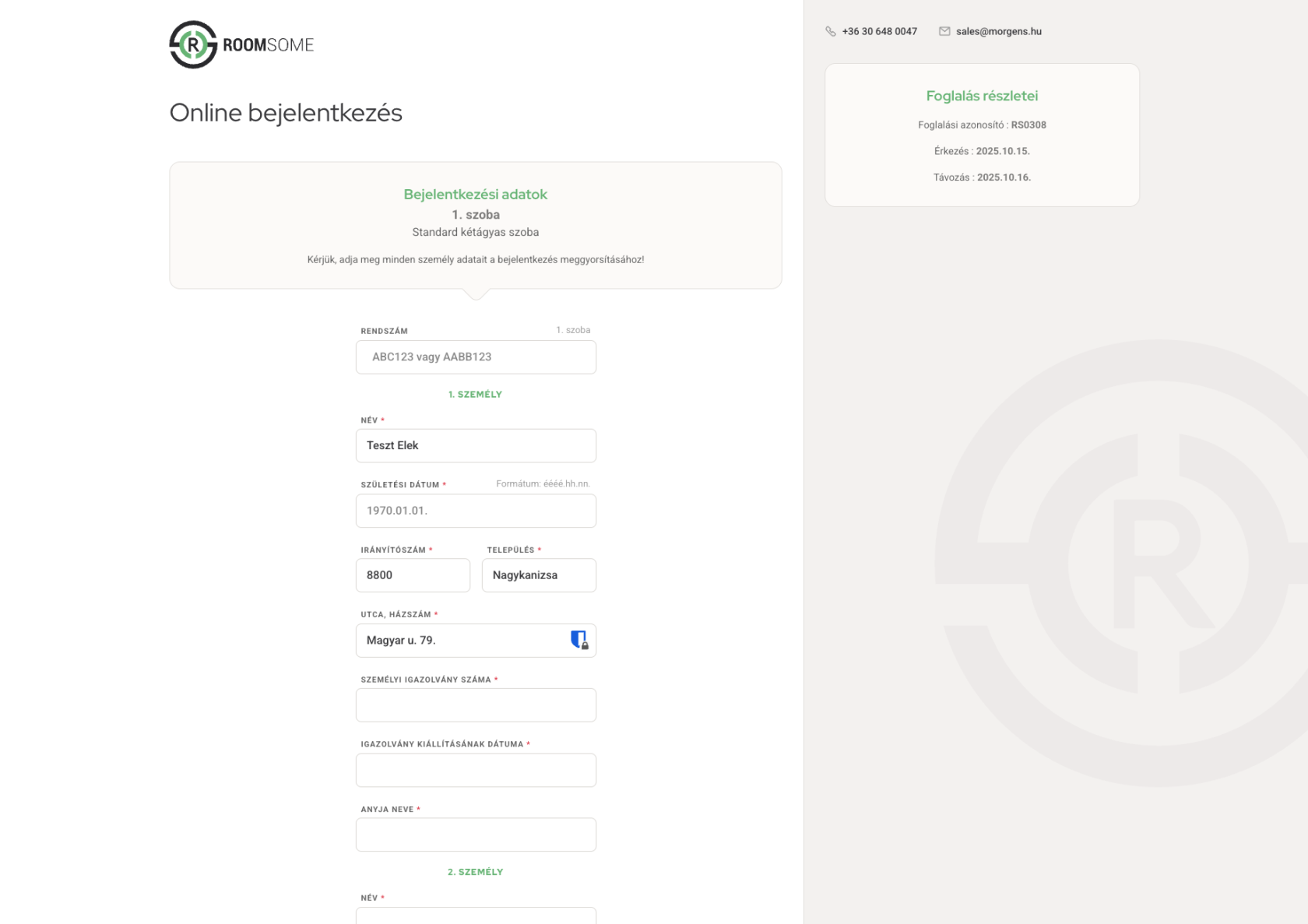Select the Igazolvány kiállításának dátuma field
The height and width of the screenshot is (924, 1308).
(476, 770)
